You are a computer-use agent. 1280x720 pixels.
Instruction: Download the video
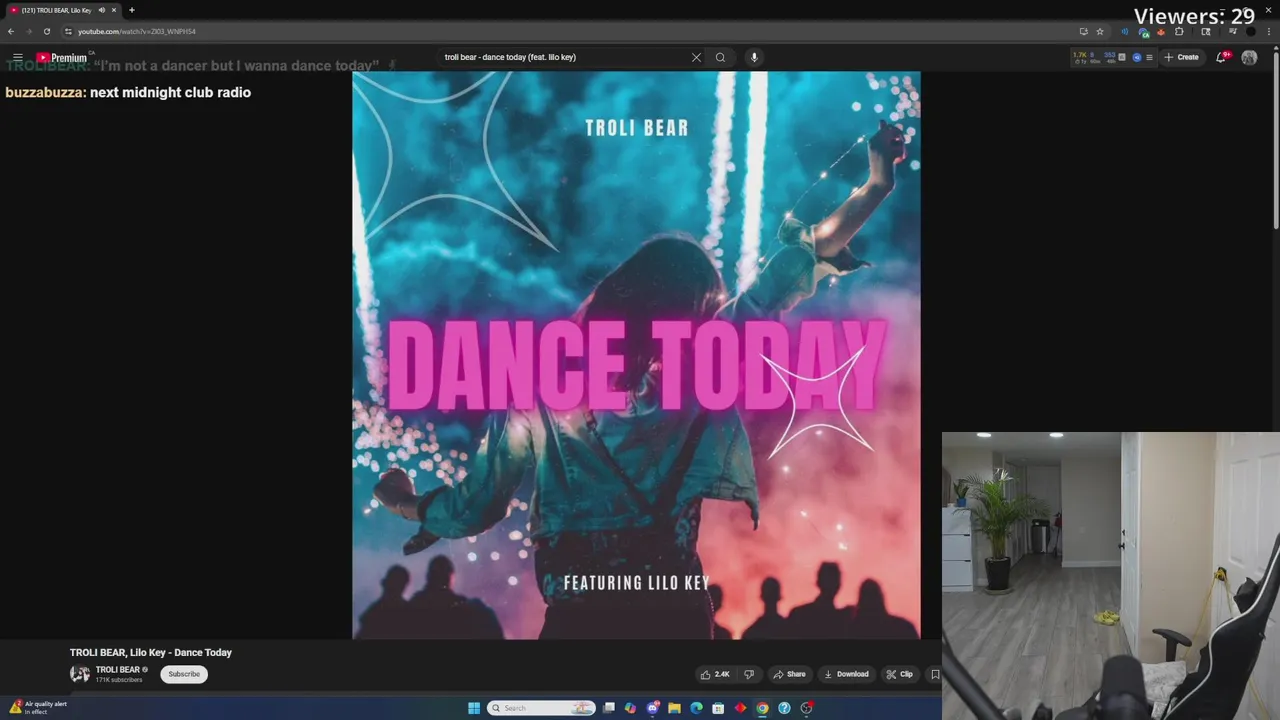click(846, 674)
